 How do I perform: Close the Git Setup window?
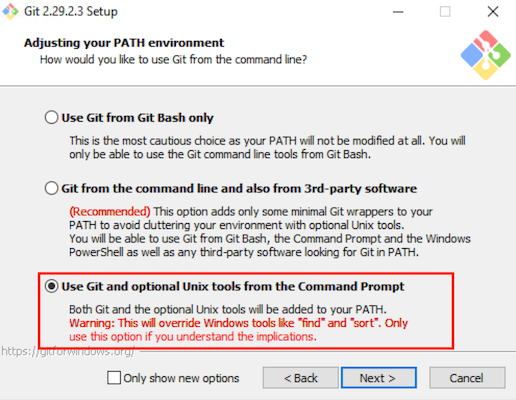click(493, 12)
